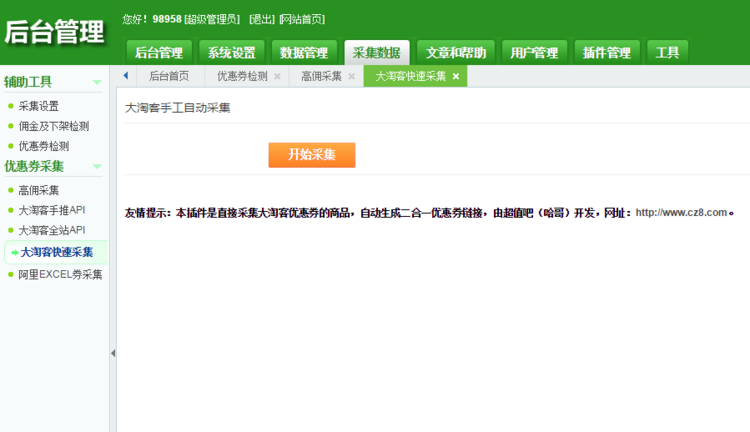Viewport: 750px width, 432px height.
Task: Open the 后台管理 top navigation tab
Action: click(x=159, y=53)
